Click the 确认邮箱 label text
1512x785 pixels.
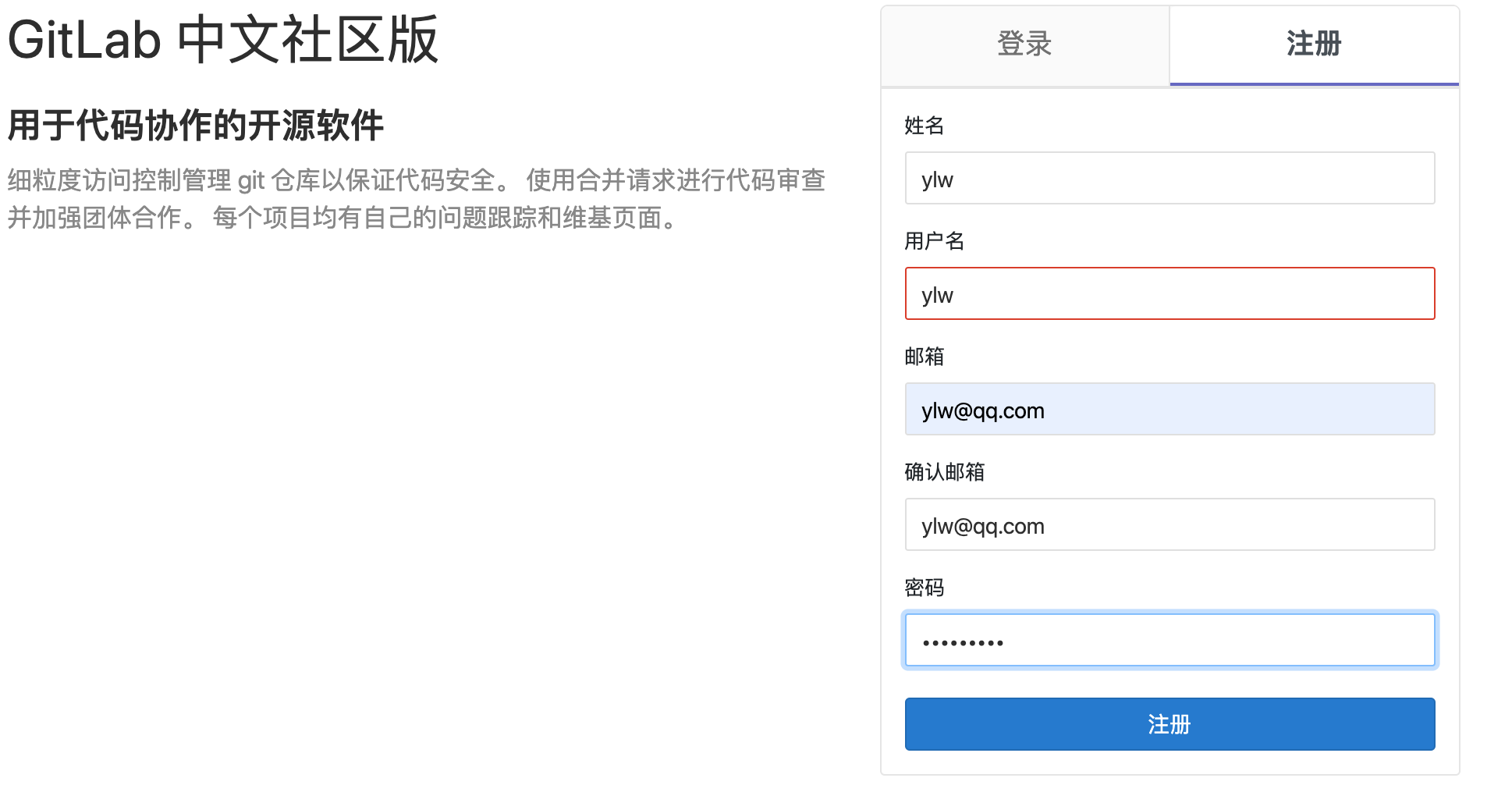(x=945, y=472)
